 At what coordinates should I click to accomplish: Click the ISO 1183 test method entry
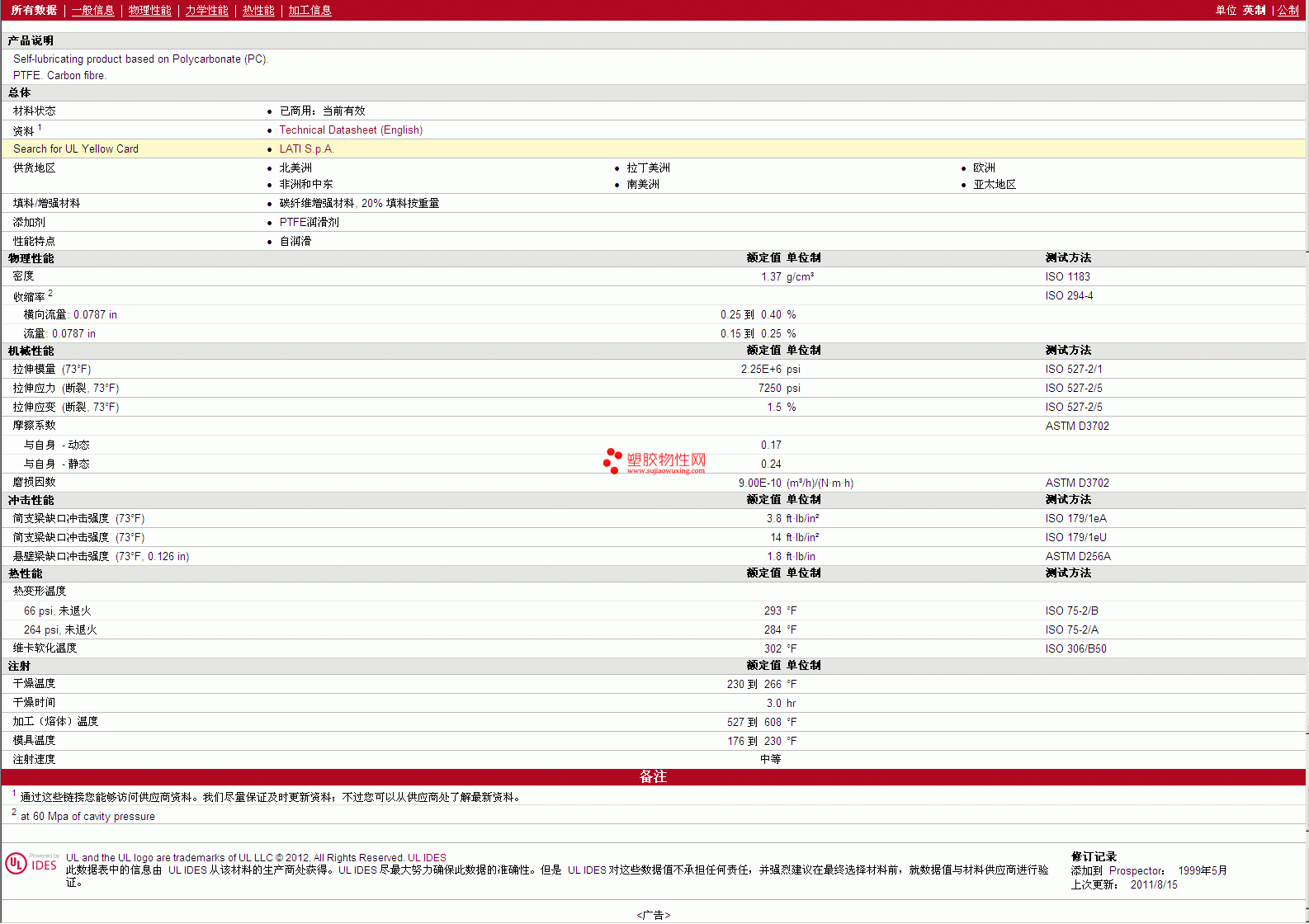[1067, 277]
